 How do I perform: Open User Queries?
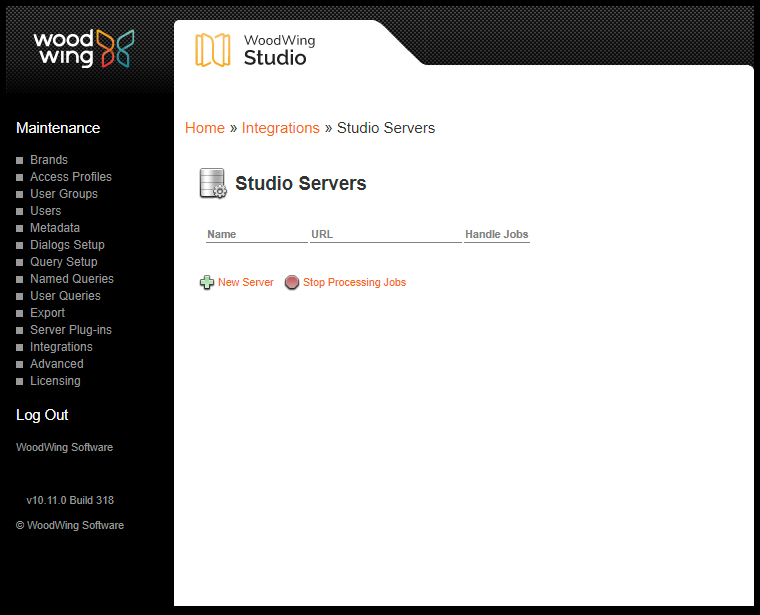pos(65,296)
